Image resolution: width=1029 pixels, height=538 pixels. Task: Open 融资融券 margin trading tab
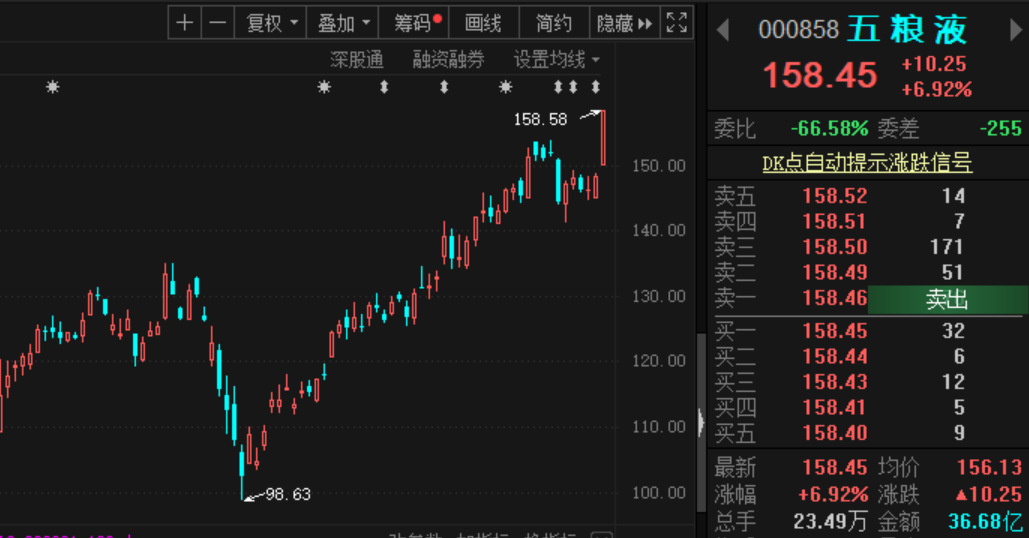[x=448, y=60]
